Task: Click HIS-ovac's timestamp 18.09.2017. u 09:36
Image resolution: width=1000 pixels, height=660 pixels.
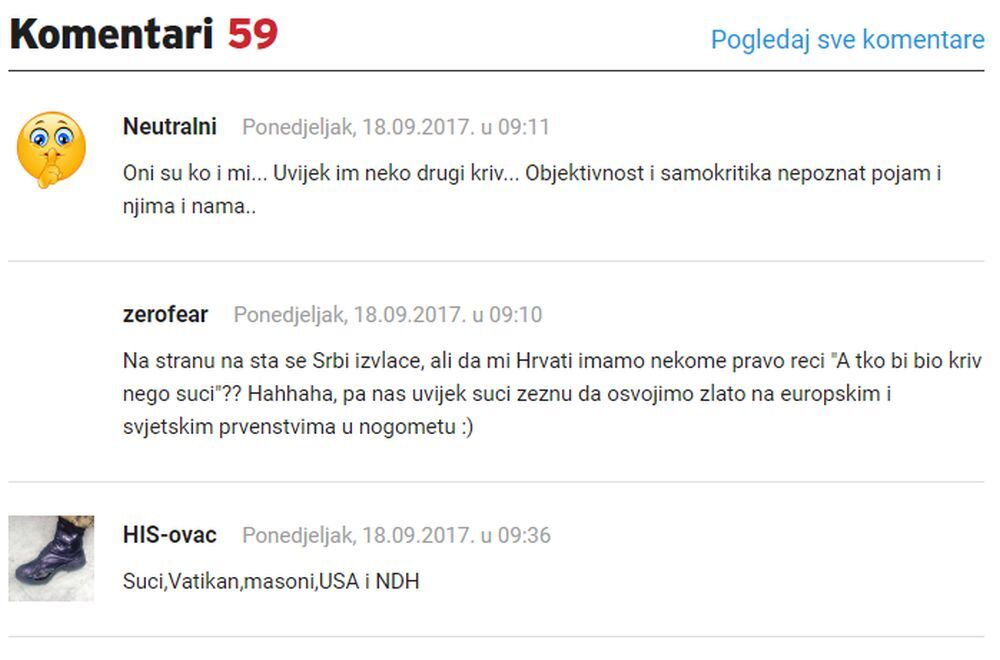Action: (457, 535)
